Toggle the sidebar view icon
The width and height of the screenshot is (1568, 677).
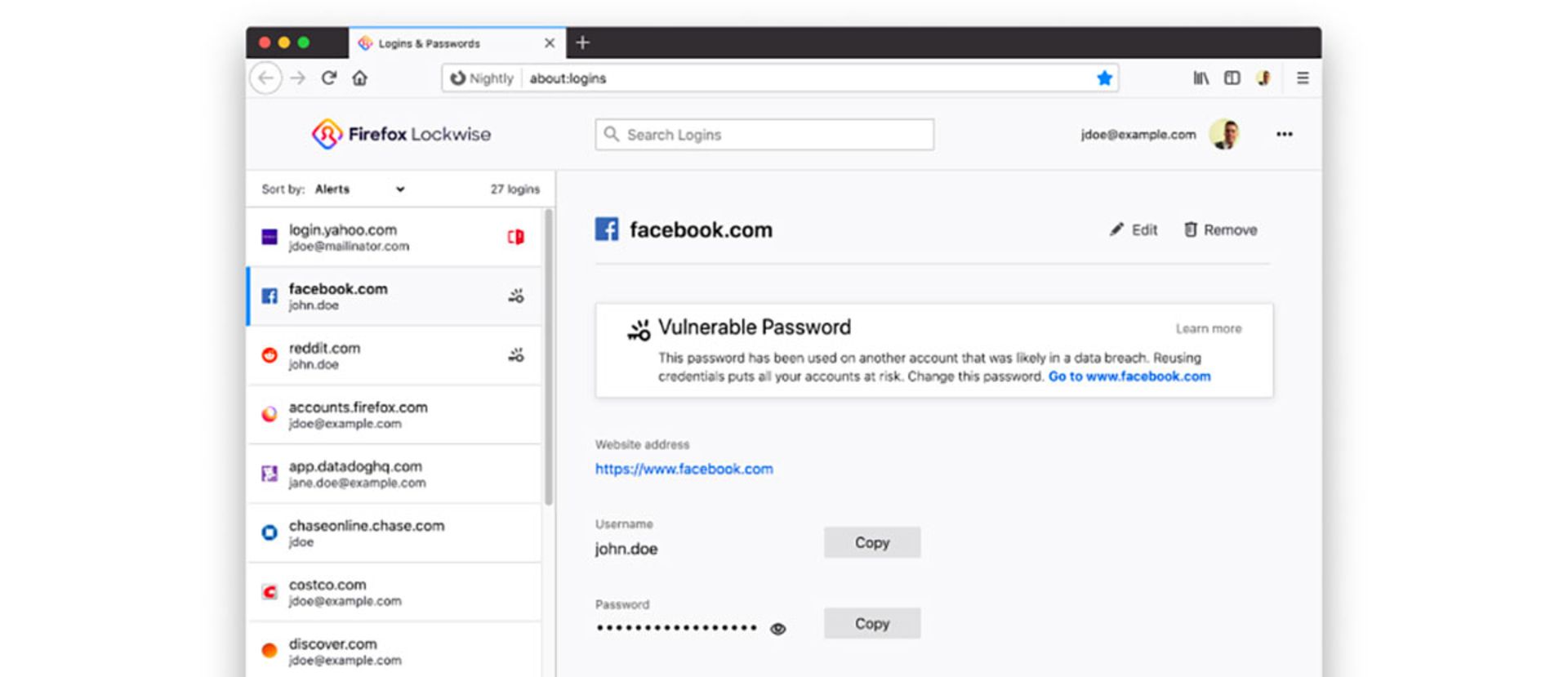(x=1232, y=78)
